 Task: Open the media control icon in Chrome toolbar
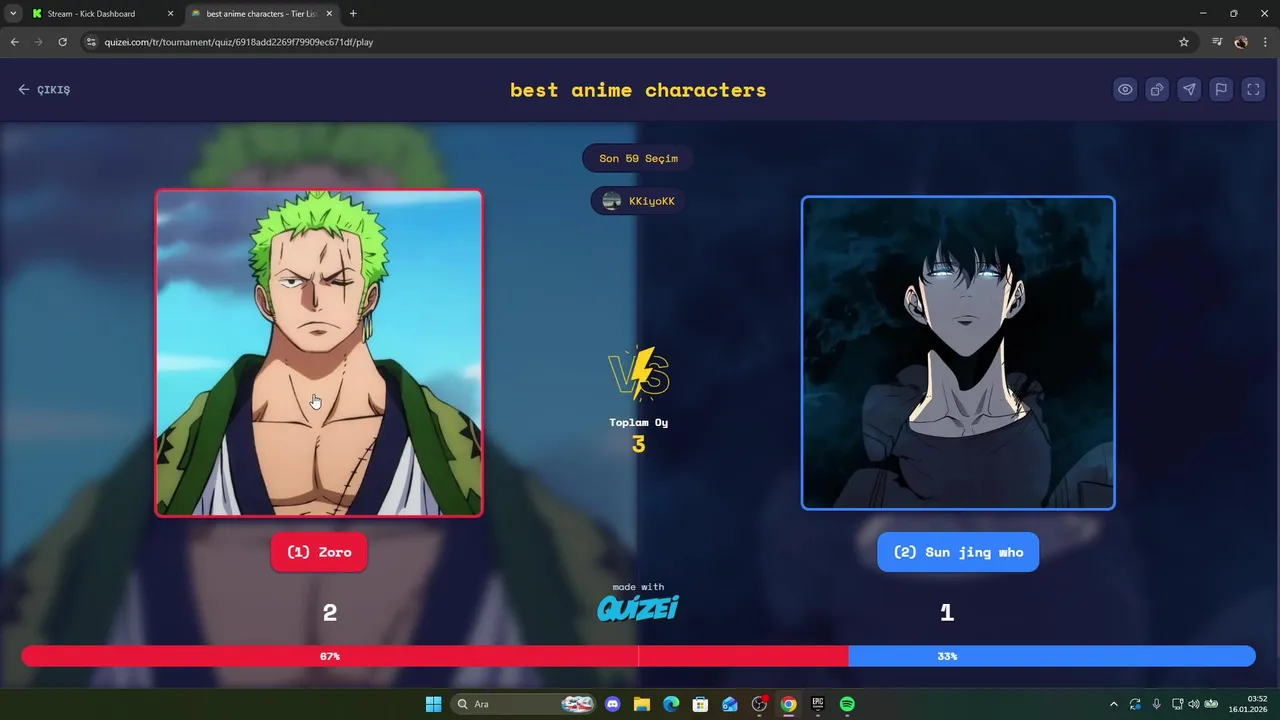pos(1217,42)
